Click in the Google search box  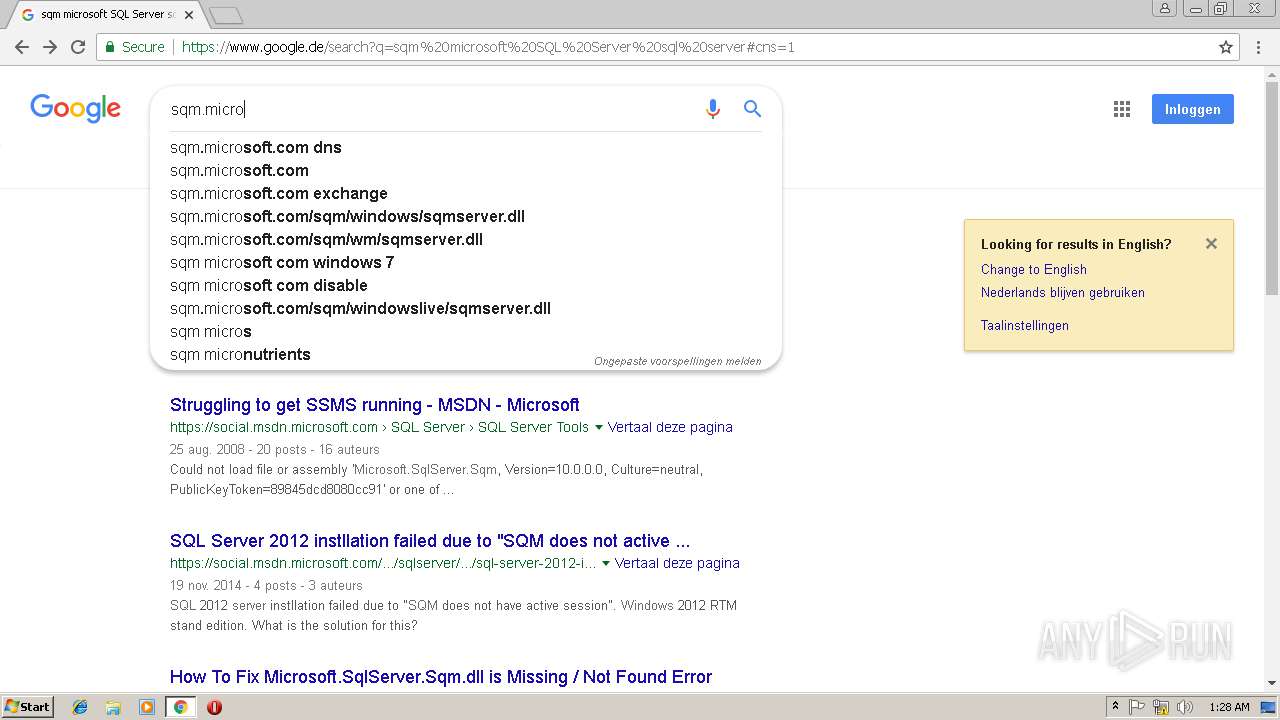pyautogui.click(x=430, y=109)
